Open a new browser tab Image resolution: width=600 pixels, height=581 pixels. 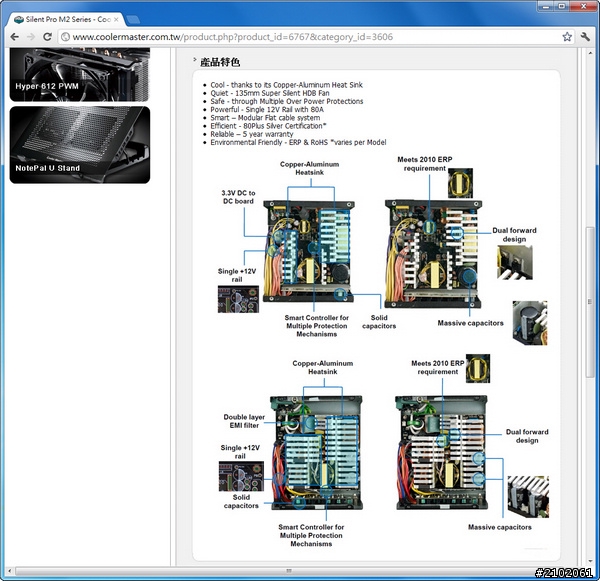click(133, 20)
